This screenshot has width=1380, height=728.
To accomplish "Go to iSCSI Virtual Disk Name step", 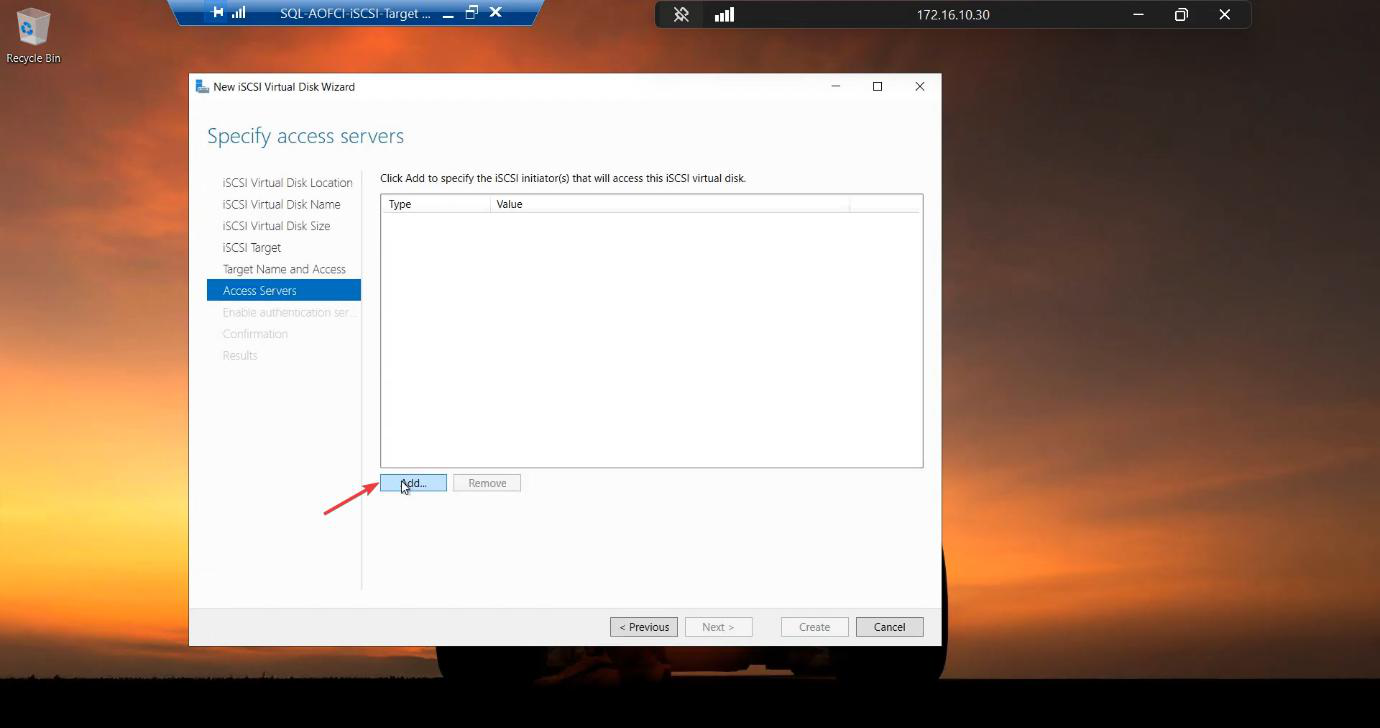I will point(281,204).
